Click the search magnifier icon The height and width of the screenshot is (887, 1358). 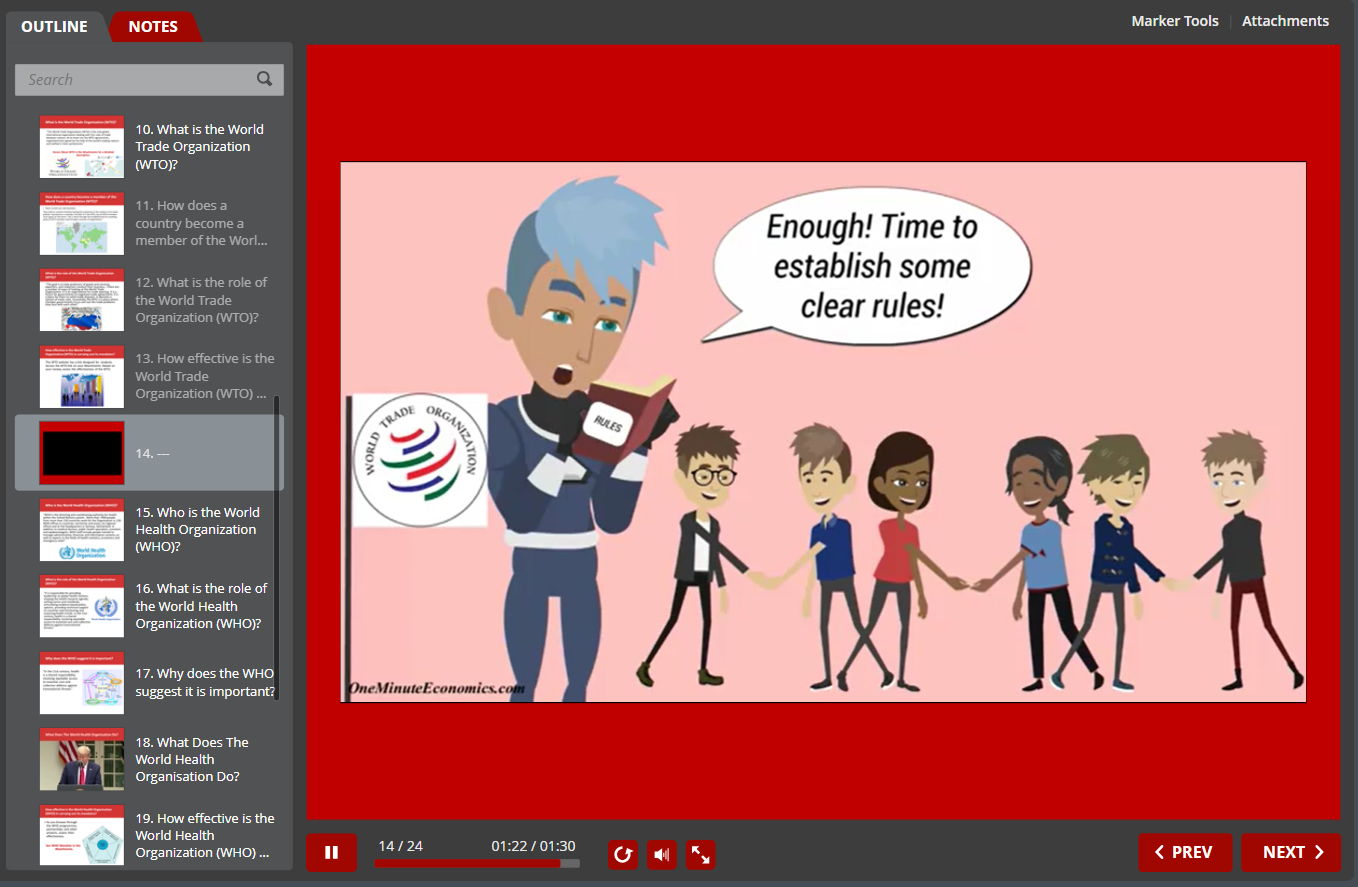click(x=264, y=79)
